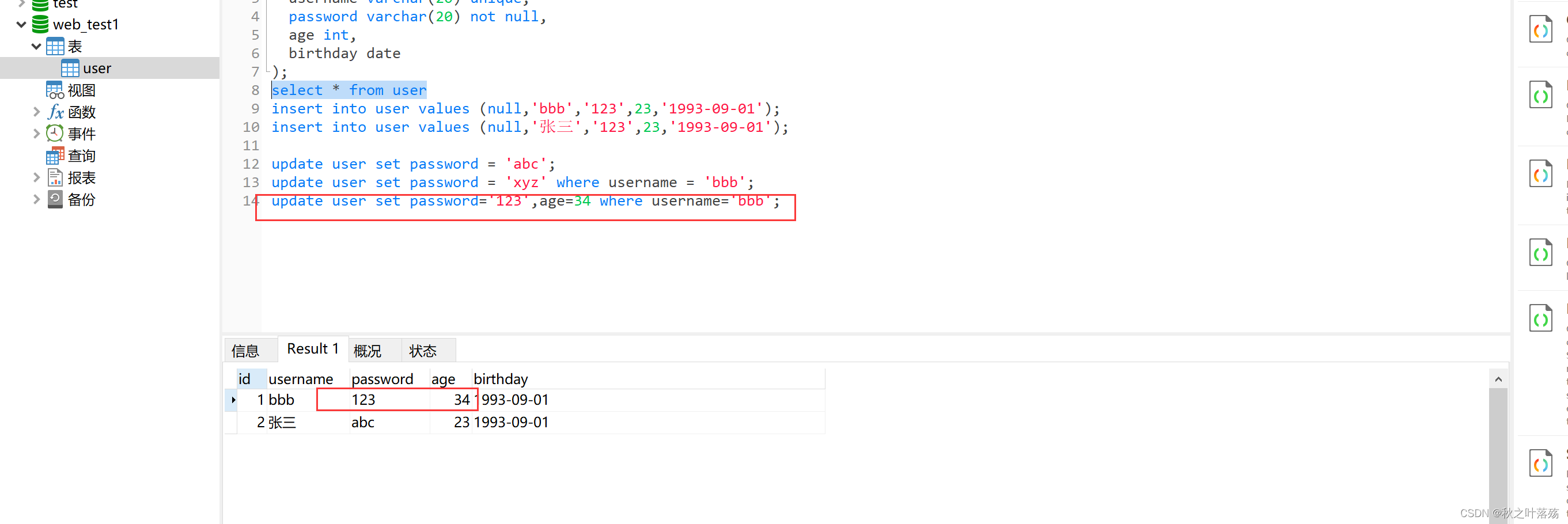Click the age cell '23' in result grid
Viewport: 1568px width, 524px height.
coord(450,422)
